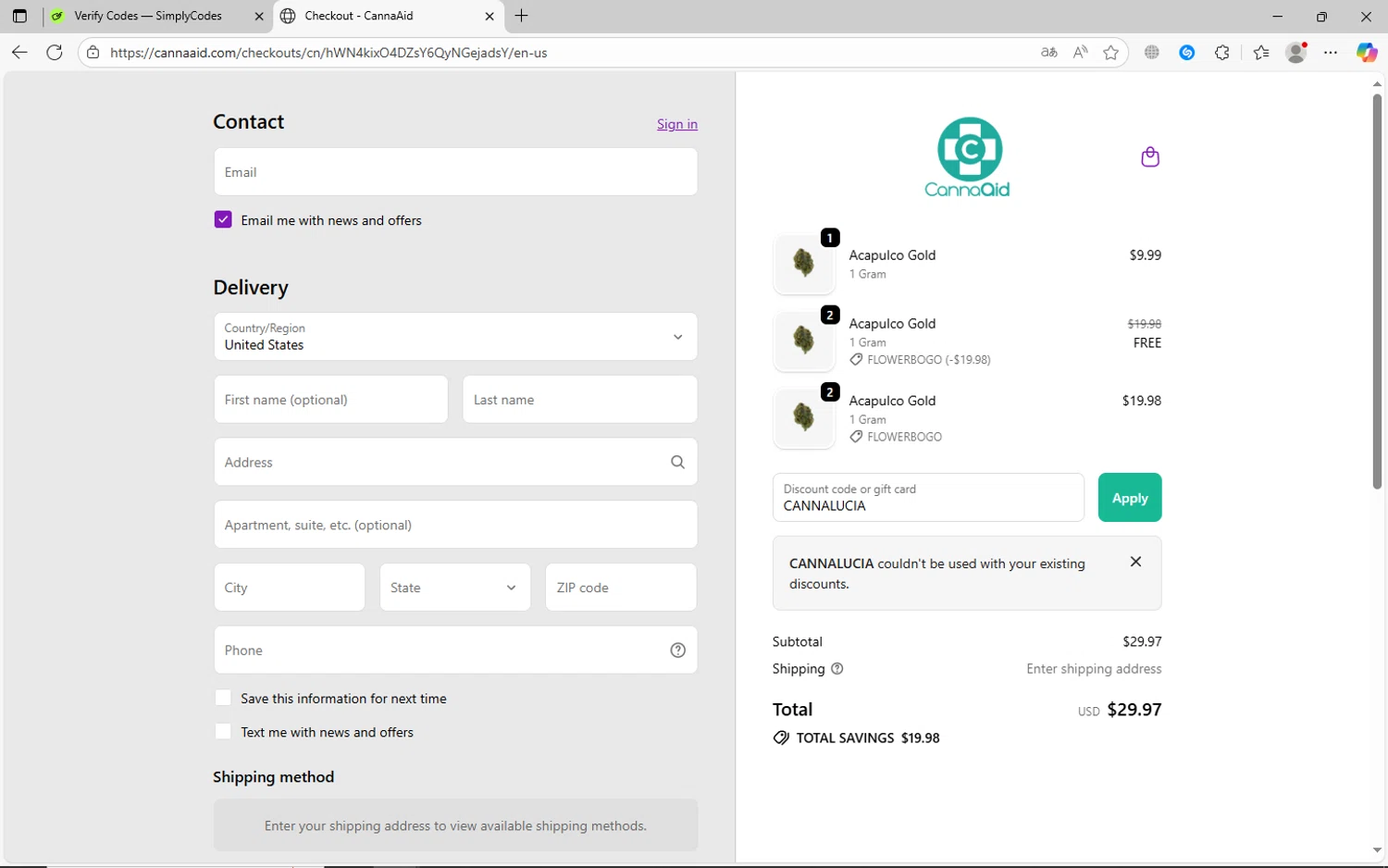Click the Discount code or gift card field
Viewport: 1388px width, 868px height.
click(928, 497)
